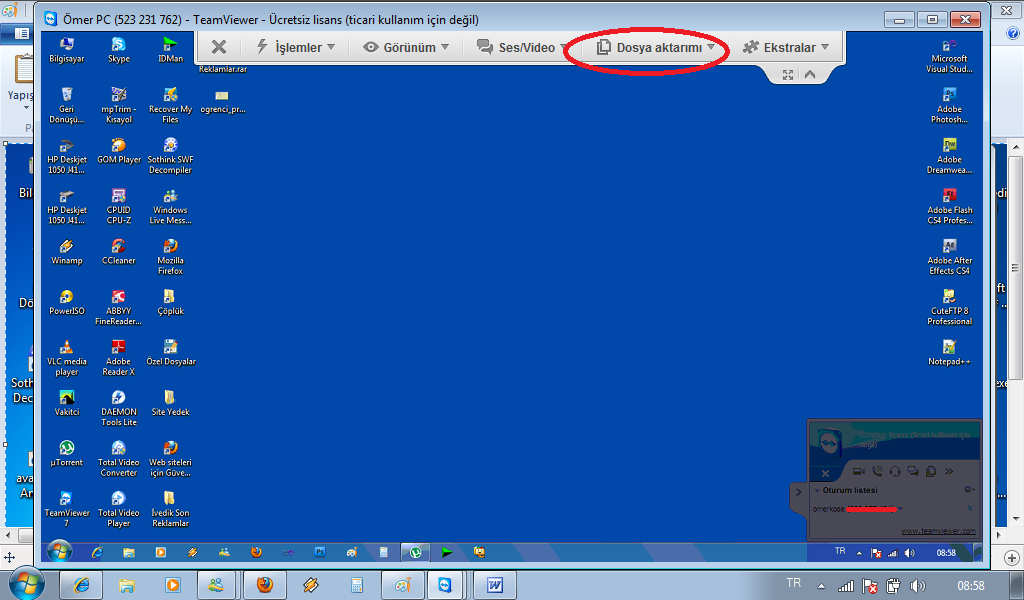Screen dimensions: 1024x600
Task: Select the Mozilla Firefox desktop icon
Action: click(x=170, y=257)
